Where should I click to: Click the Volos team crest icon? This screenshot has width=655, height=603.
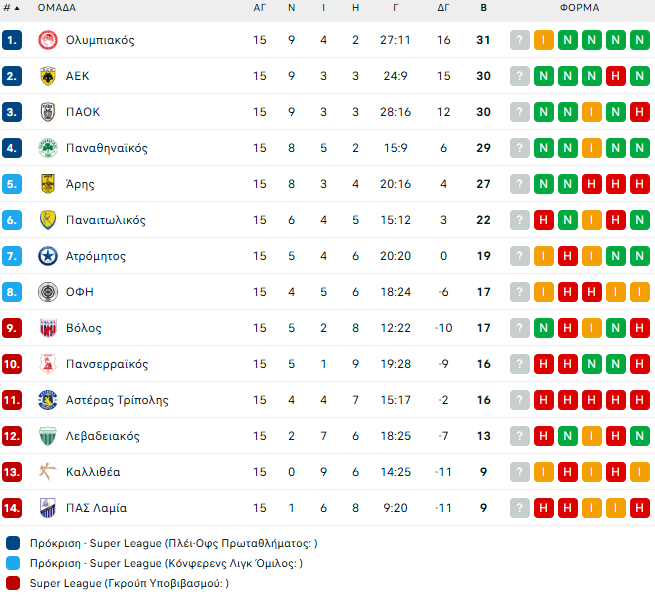tap(47, 328)
